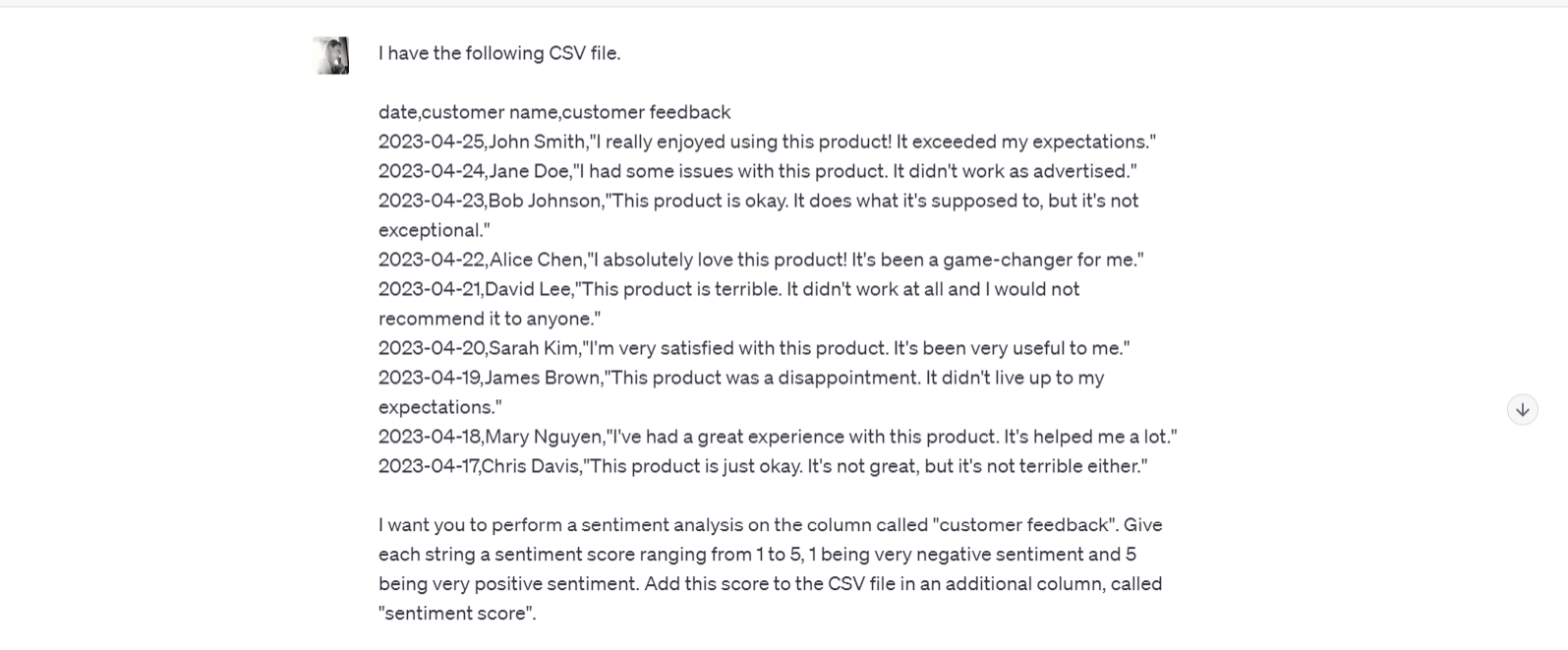
Task: Click the Jane Doe feedback row
Action: click(757, 171)
